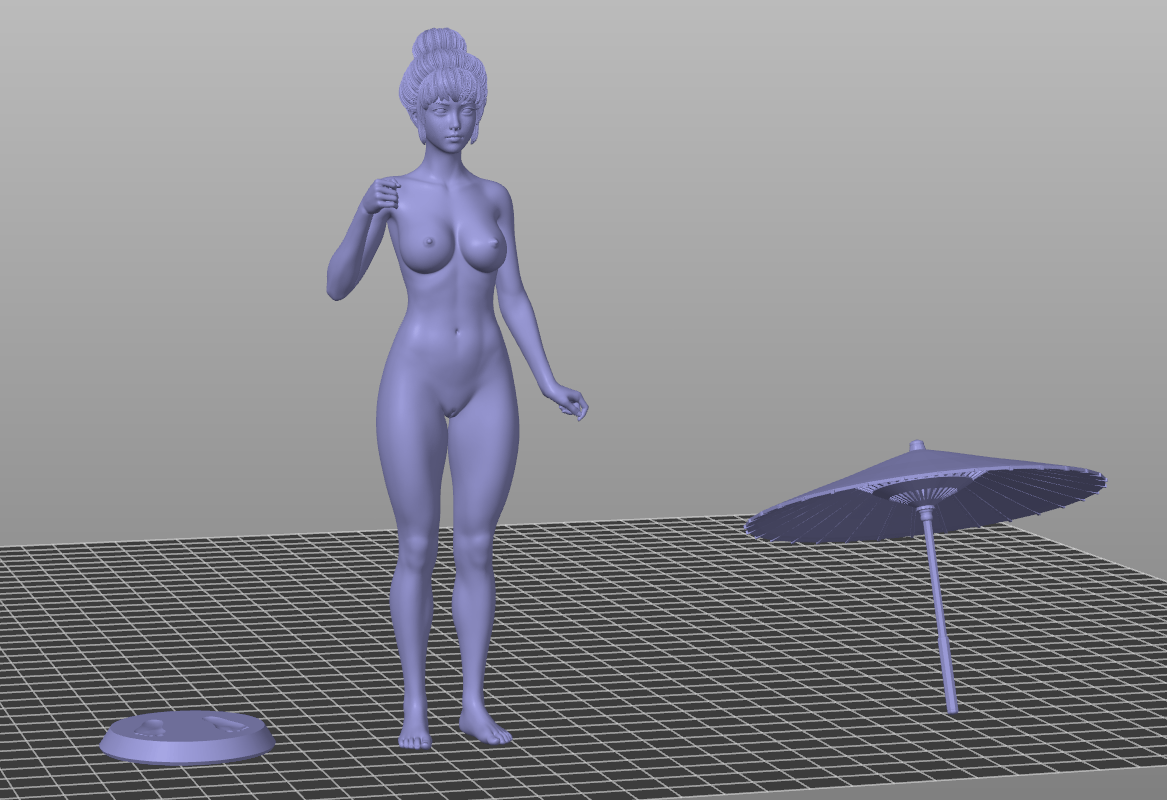Screen dimensions: 1167x800
Task: Click the figurine's knee
Action: pyautogui.click(x=468, y=560)
